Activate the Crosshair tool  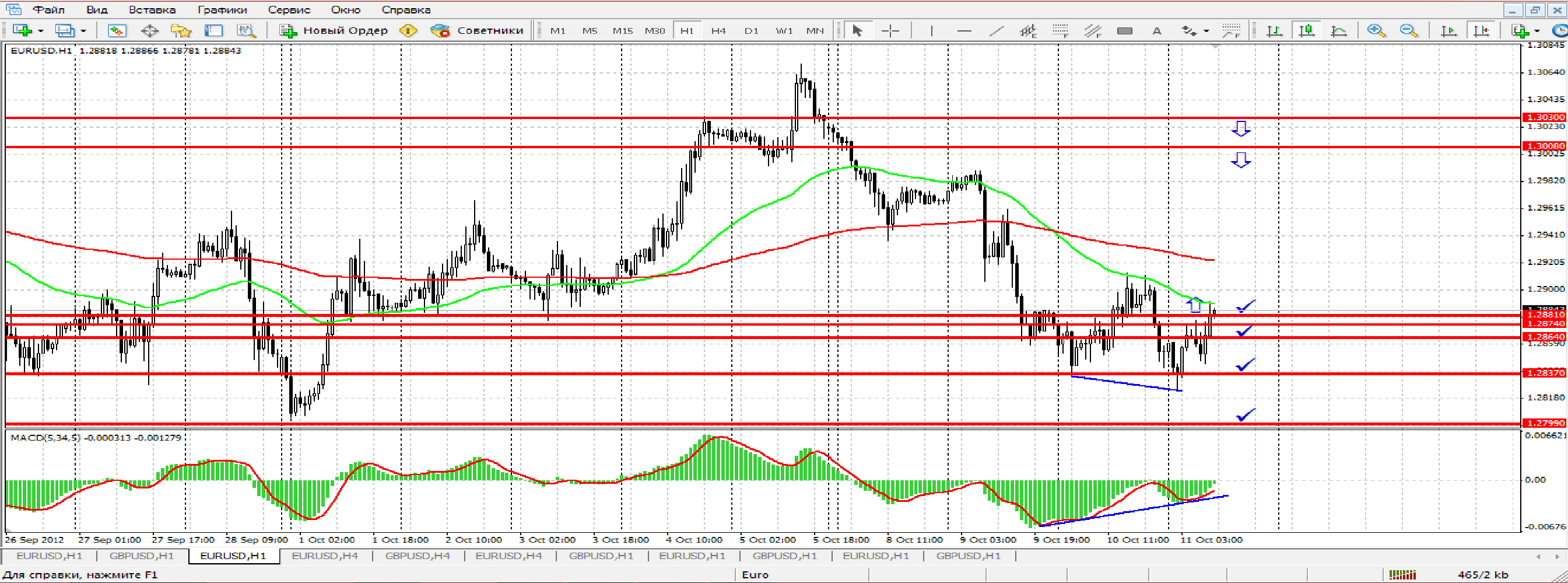(x=890, y=30)
